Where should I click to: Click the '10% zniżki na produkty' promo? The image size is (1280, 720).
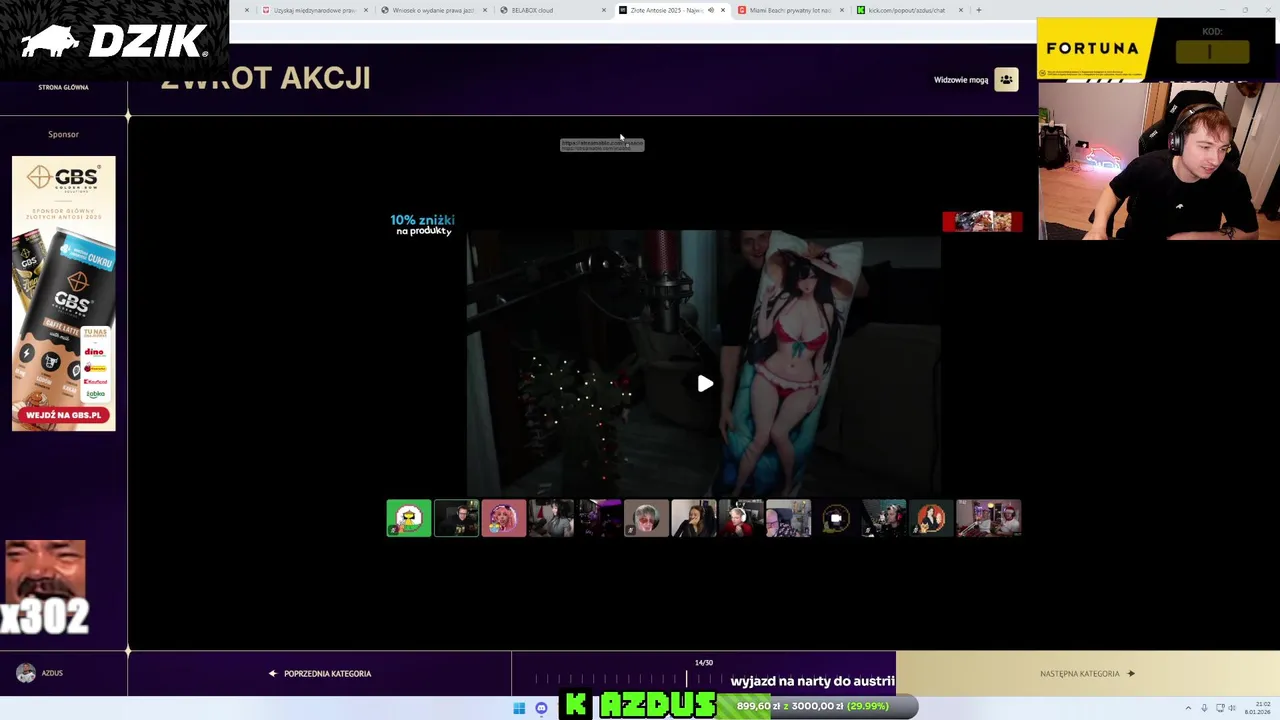coord(422,224)
